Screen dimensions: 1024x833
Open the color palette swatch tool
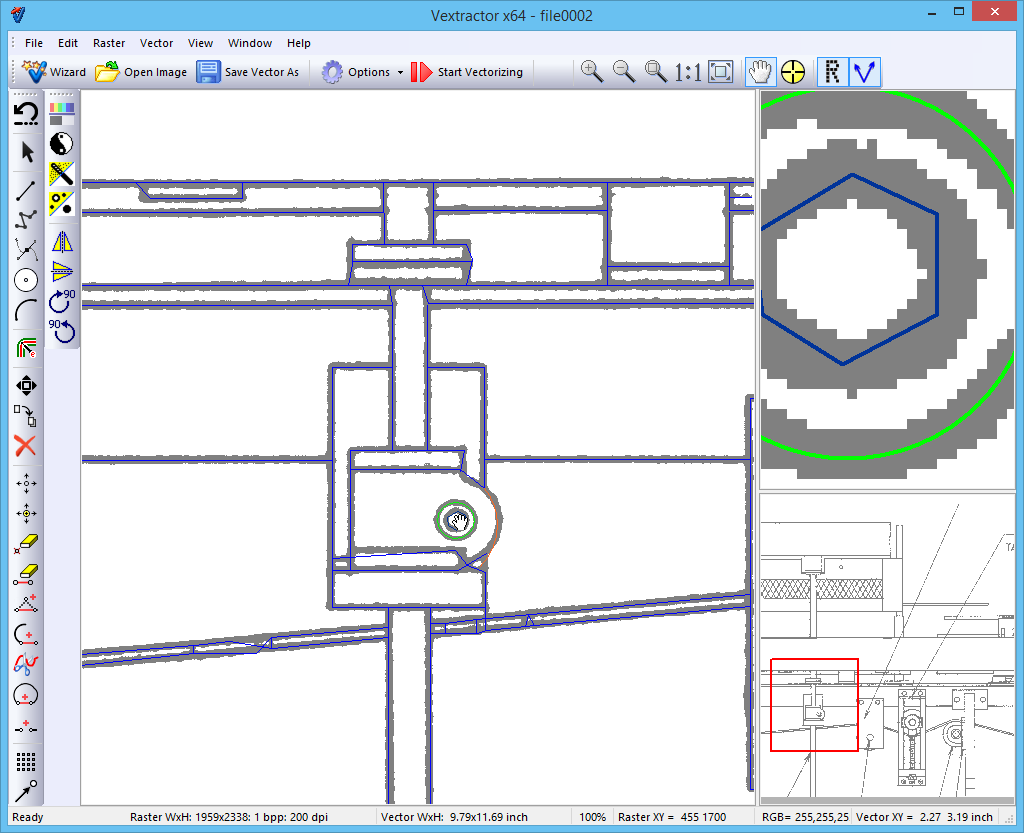(62, 112)
